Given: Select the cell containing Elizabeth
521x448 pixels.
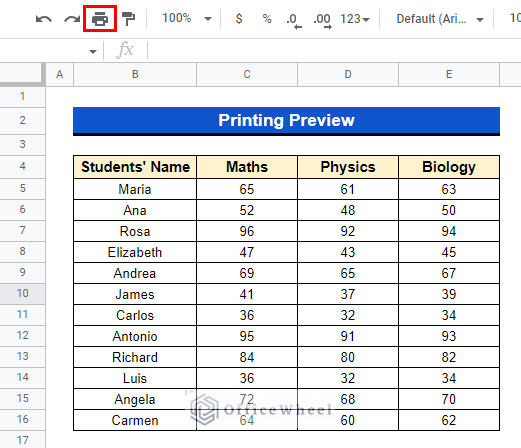Looking at the screenshot, I should click(135, 252).
